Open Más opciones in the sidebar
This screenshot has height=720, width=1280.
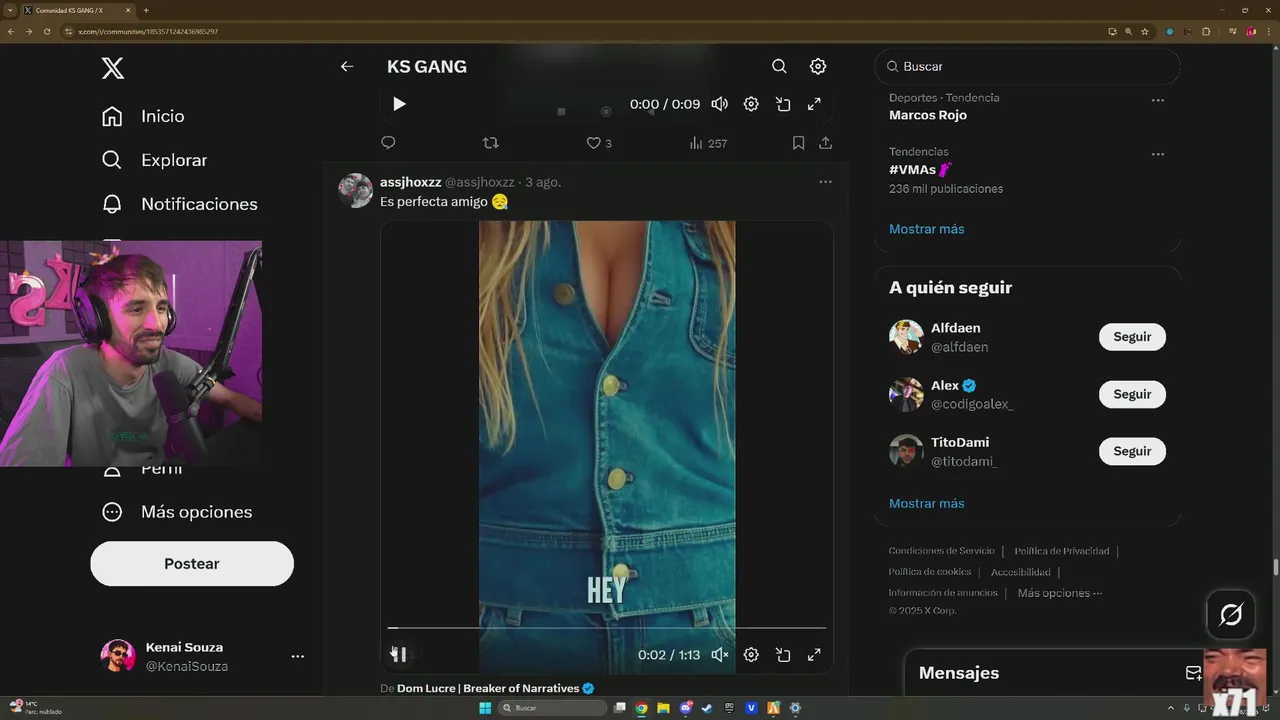click(x=177, y=512)
